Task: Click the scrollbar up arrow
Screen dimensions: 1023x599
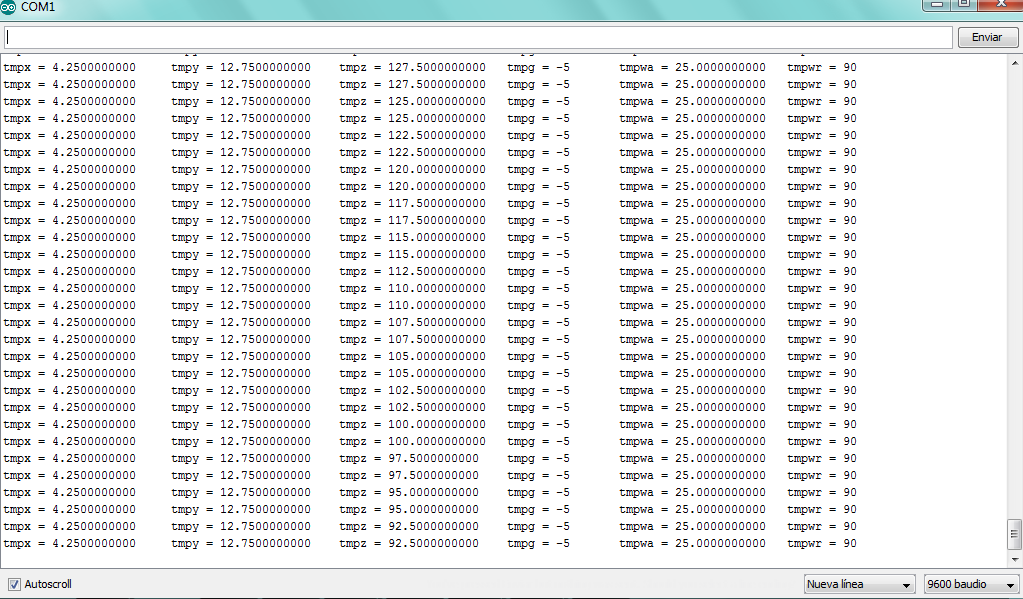Action: (1015, 63)
